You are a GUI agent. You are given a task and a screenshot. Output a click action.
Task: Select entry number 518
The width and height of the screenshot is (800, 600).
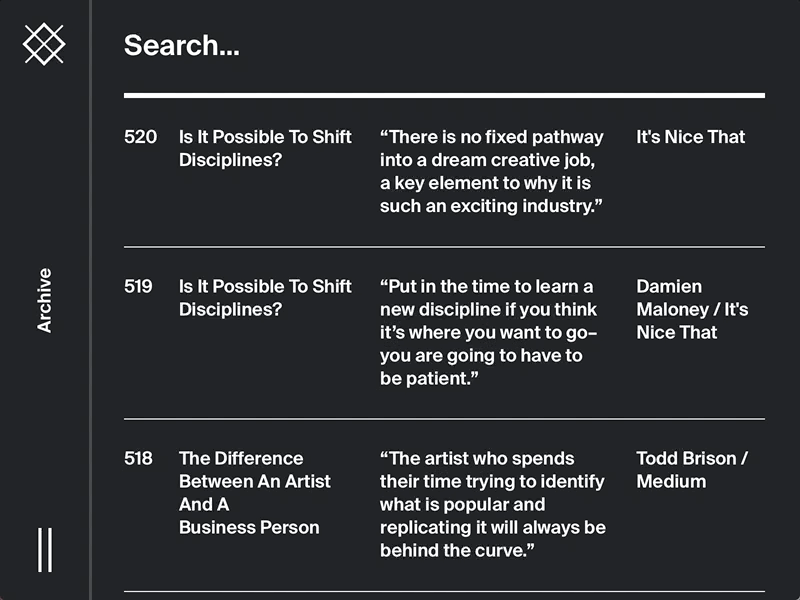[139, 458]
